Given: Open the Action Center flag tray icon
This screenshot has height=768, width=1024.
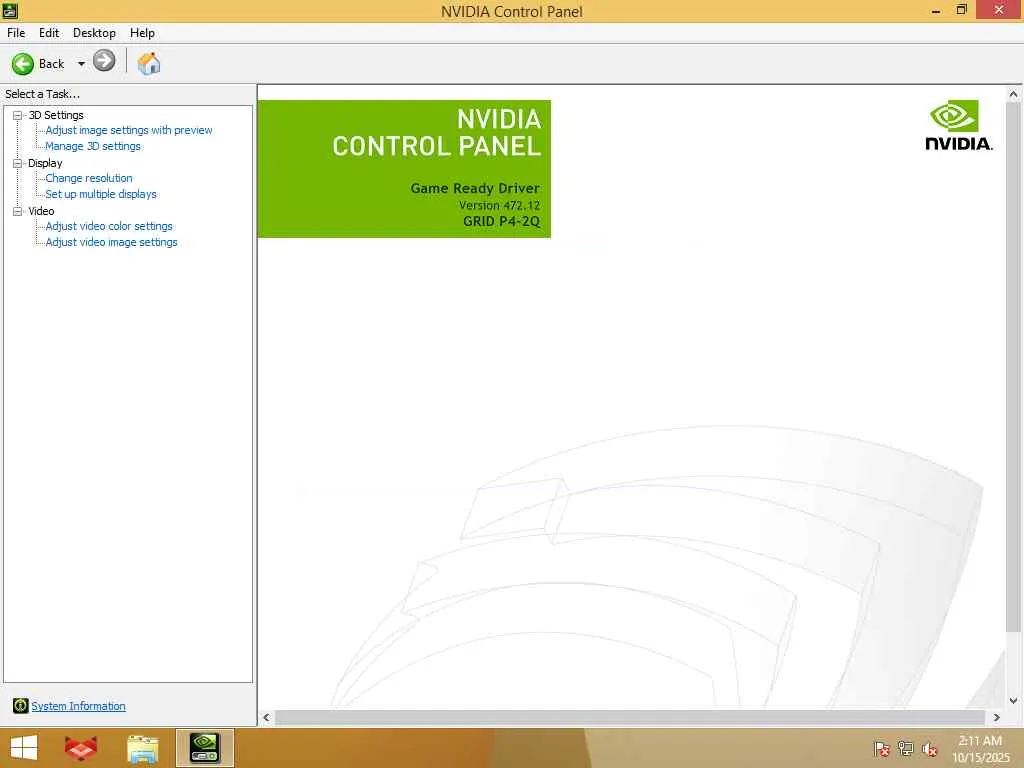Looking at the screenshot, I should tap(881, 748).
